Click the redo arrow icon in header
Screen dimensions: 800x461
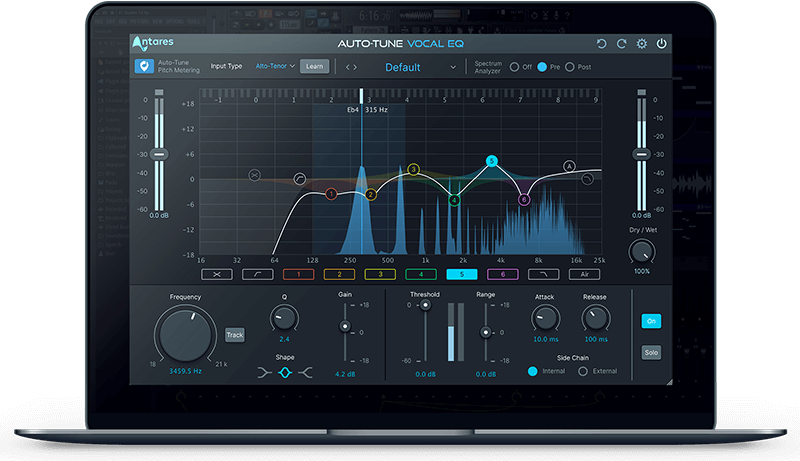tap(621, 44)
